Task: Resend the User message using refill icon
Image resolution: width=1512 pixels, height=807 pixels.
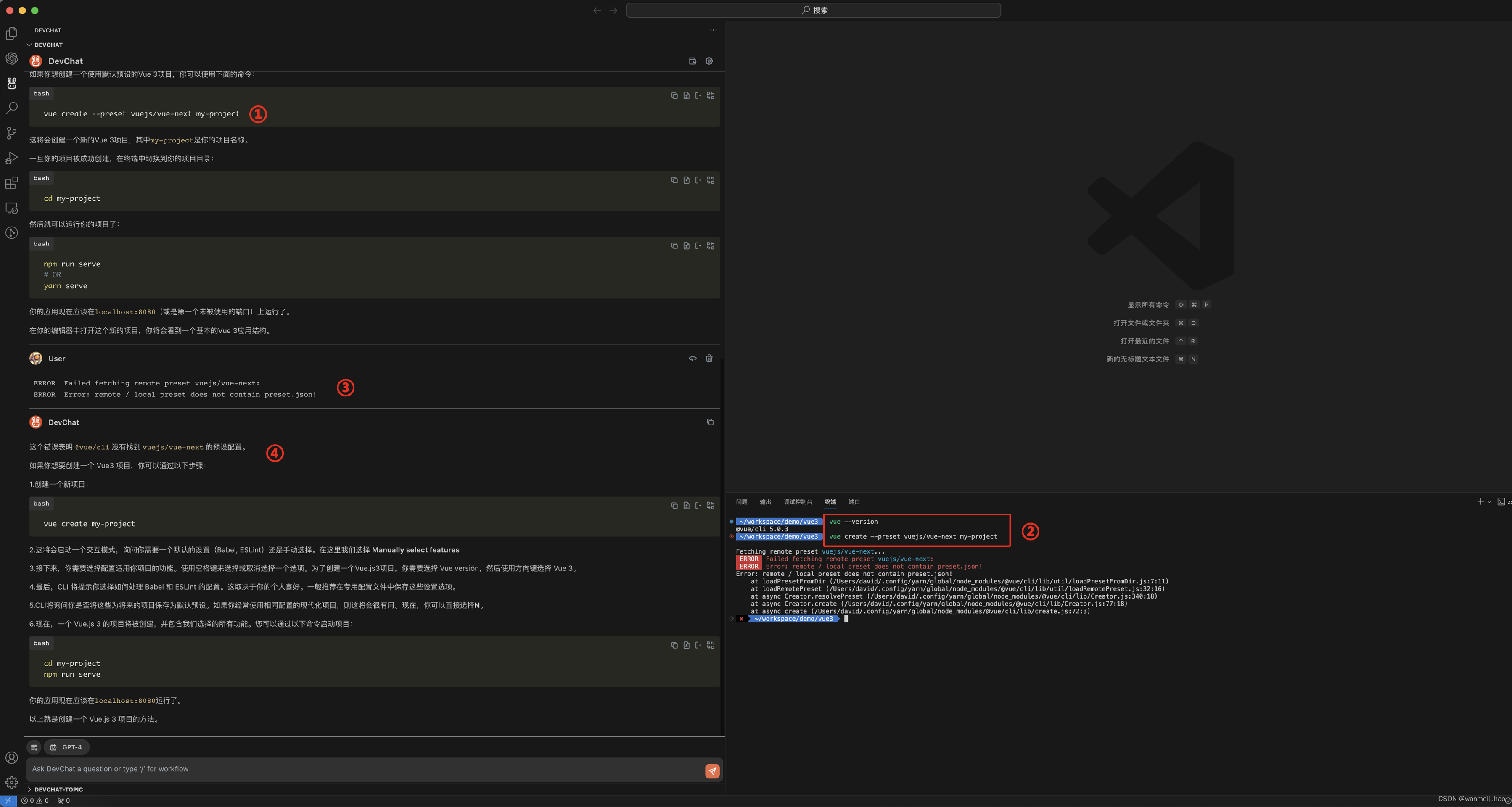Action: 693,359
